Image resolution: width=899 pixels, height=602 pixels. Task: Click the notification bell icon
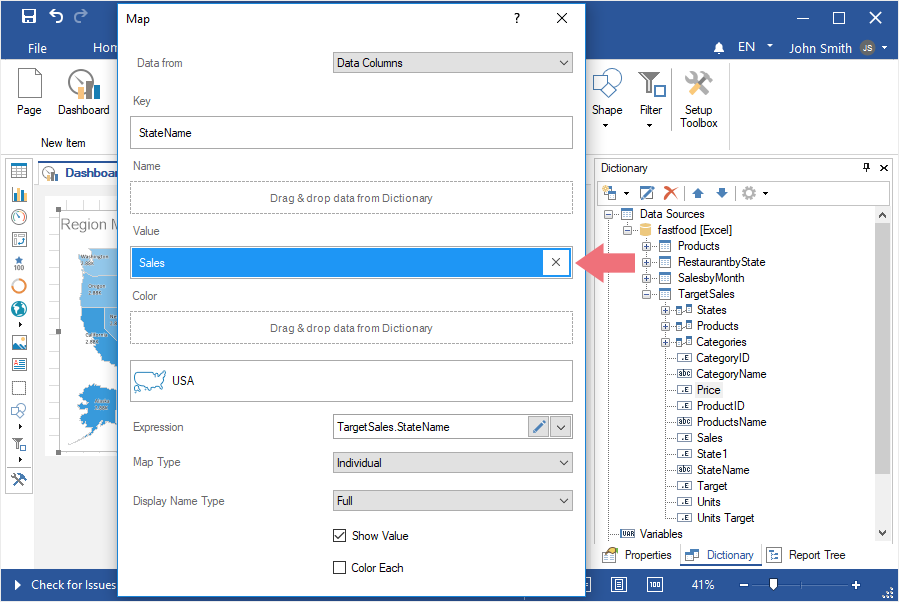click(719, 48)
